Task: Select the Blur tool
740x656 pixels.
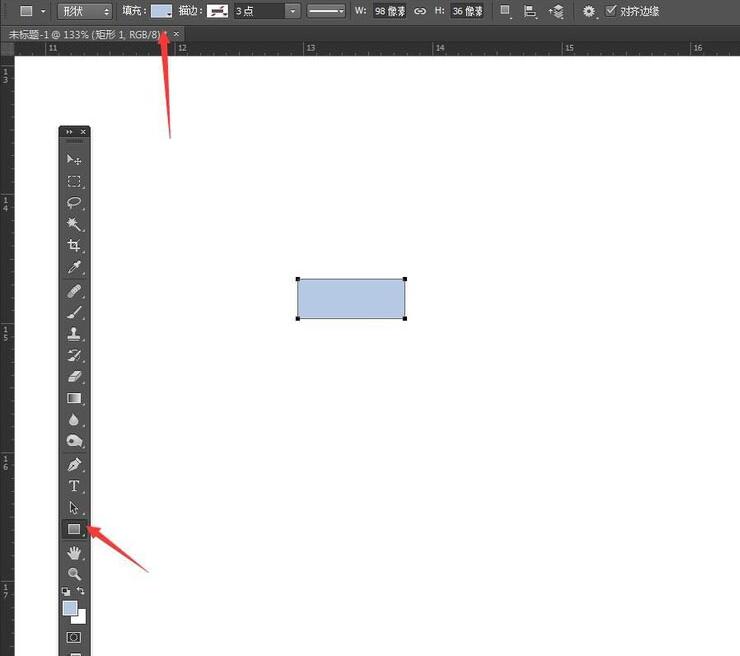Action: tap(74, 420)
